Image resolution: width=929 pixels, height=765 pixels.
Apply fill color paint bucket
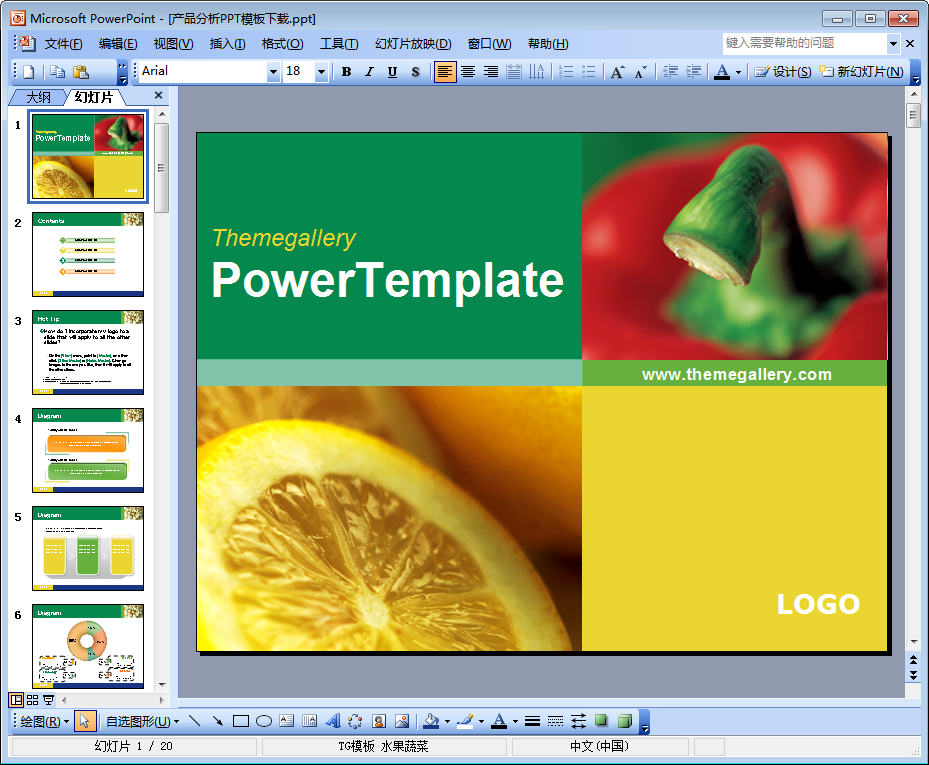431,721
